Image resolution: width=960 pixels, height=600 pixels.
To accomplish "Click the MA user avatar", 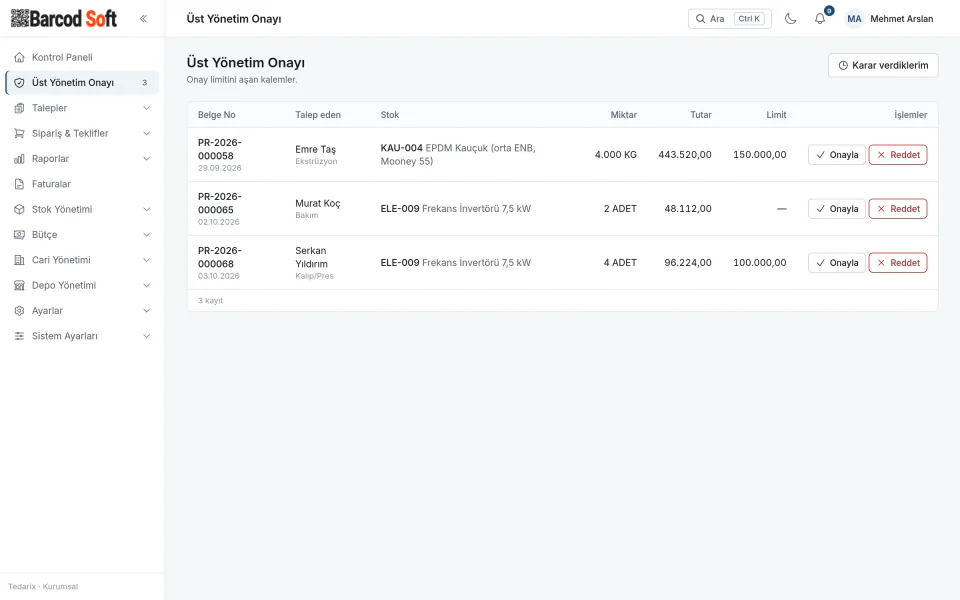I will click(854, 19).
